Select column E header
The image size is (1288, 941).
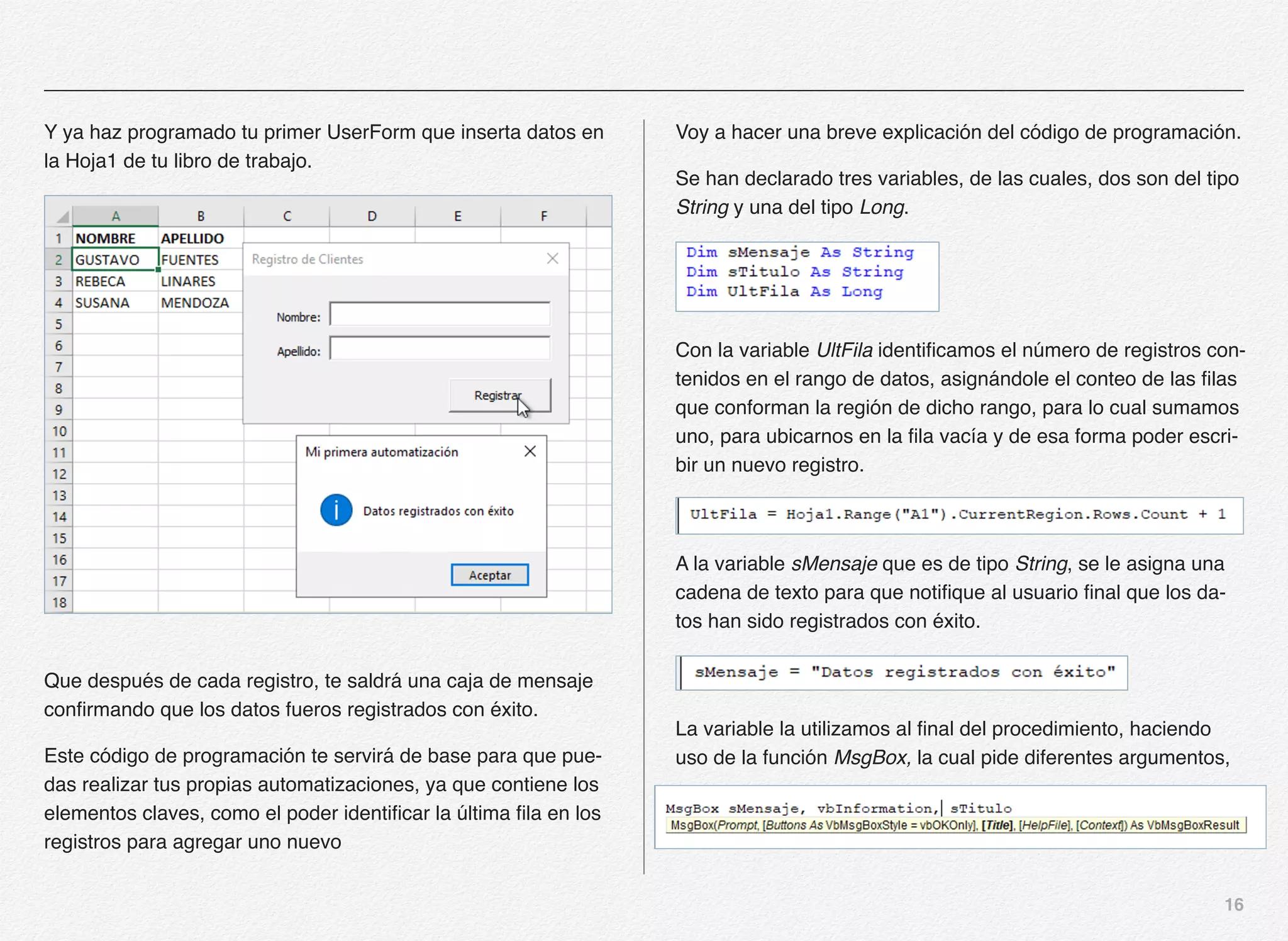pyautogui.click(x=458, y=216)
